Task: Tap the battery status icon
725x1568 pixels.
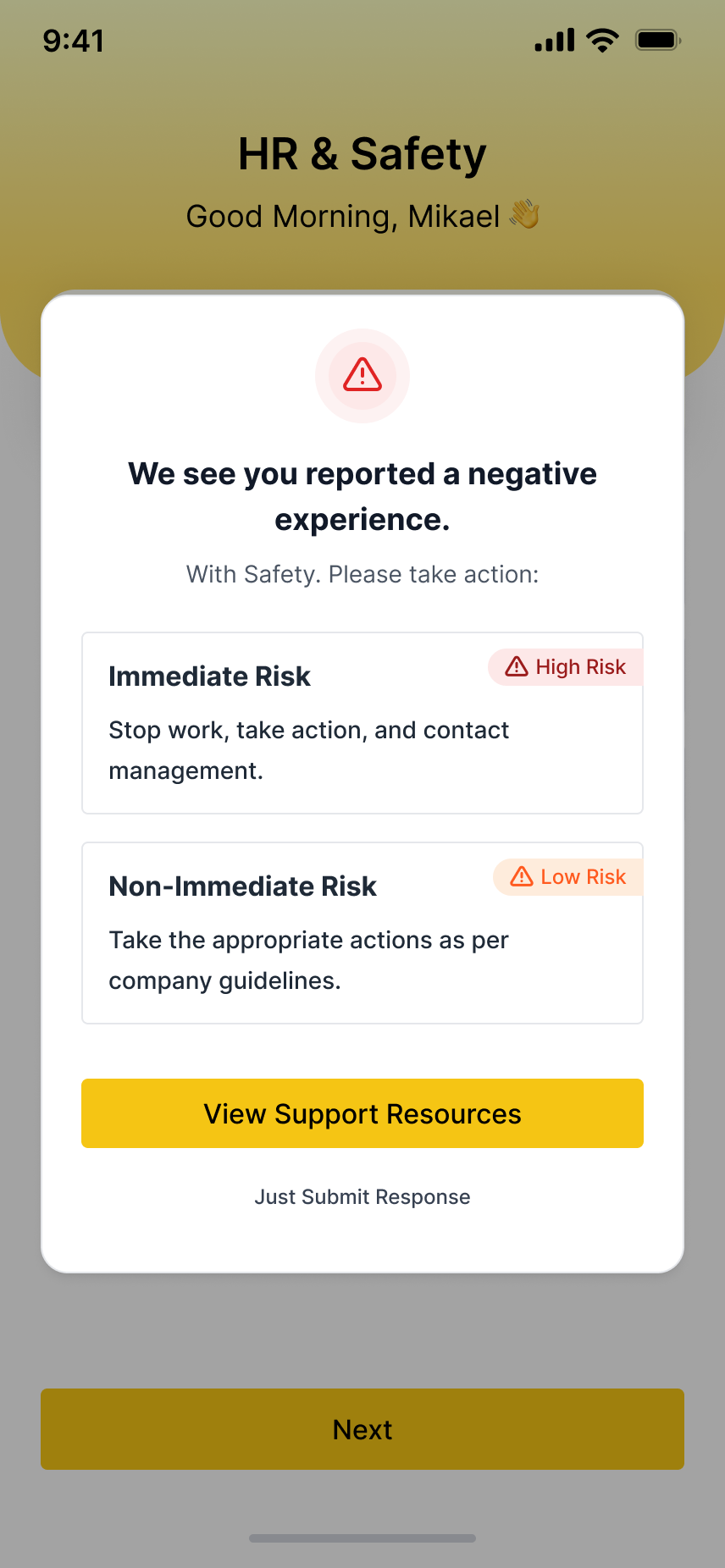Action: click(657, 40)
